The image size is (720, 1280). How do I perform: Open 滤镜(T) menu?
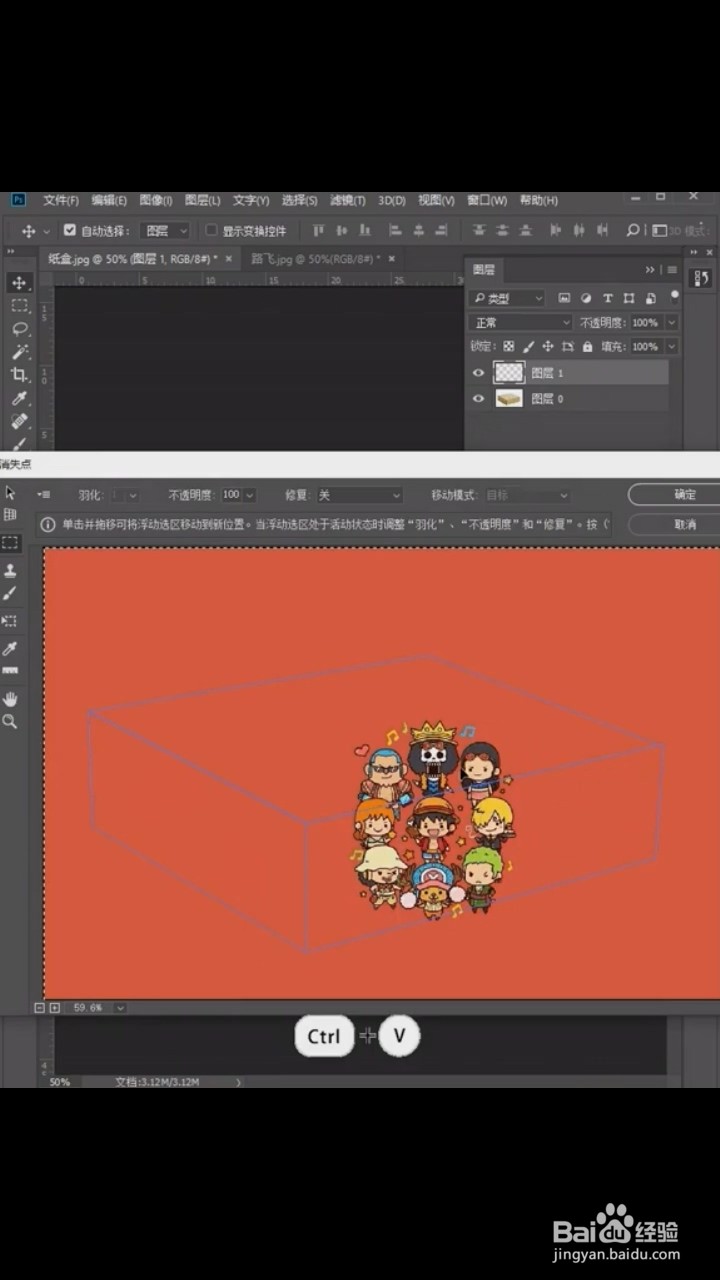pos(347,200)
